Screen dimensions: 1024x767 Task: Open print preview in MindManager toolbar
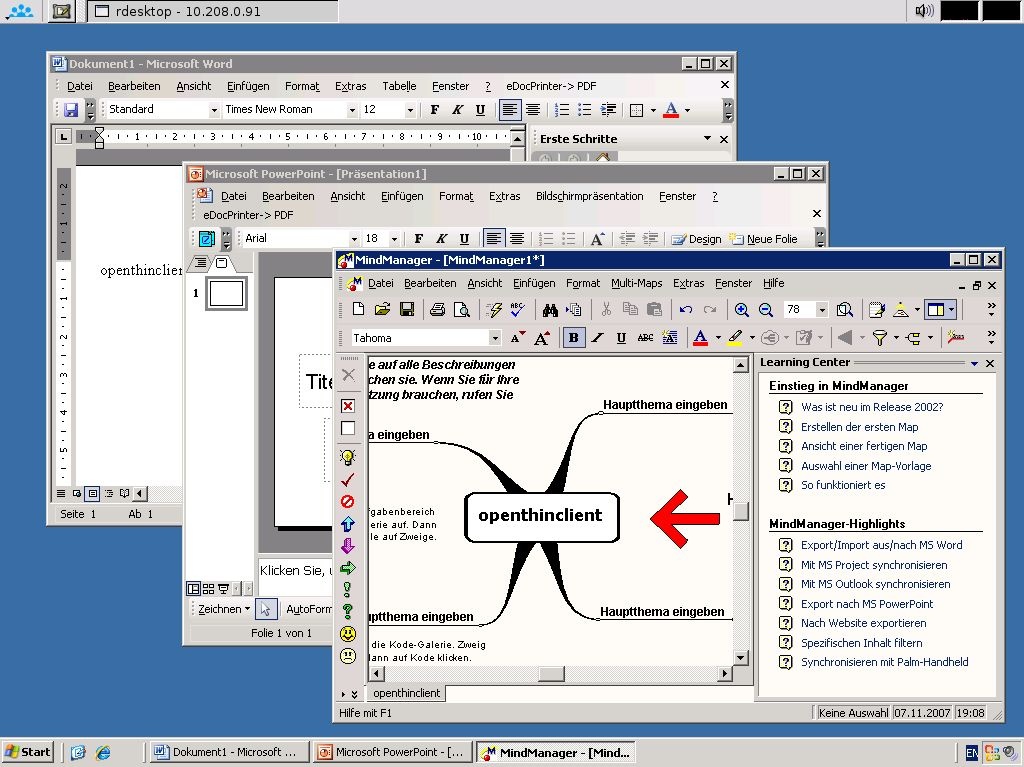461,309
